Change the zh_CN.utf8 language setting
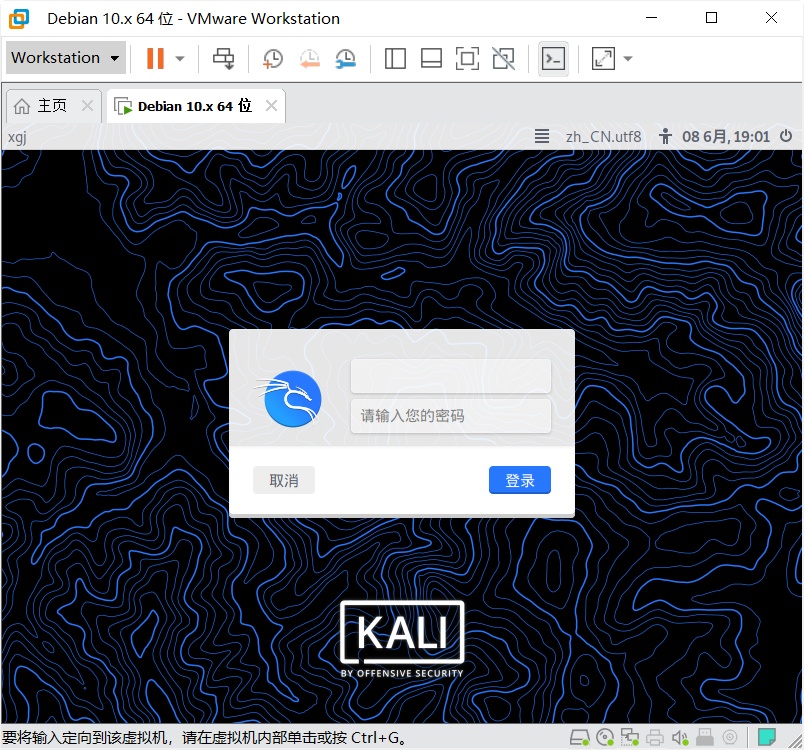Screen dimensions: 804x750 point(604,137)
